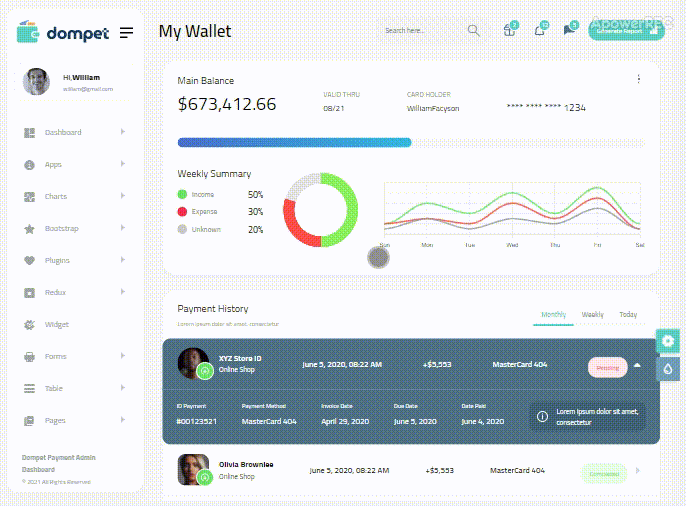
Task: Collapse the XYZ Store ID payment row
Action: [637, 366]
